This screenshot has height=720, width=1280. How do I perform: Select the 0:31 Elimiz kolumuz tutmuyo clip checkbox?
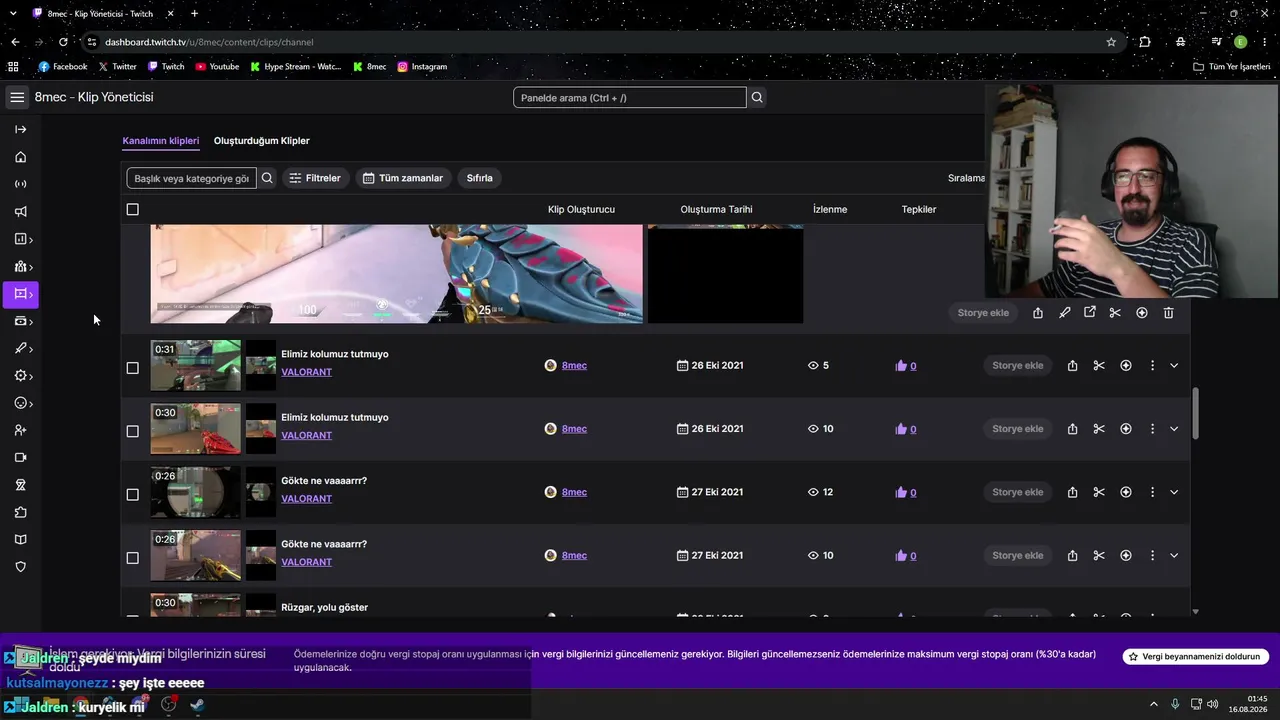(x=132, y=368)
